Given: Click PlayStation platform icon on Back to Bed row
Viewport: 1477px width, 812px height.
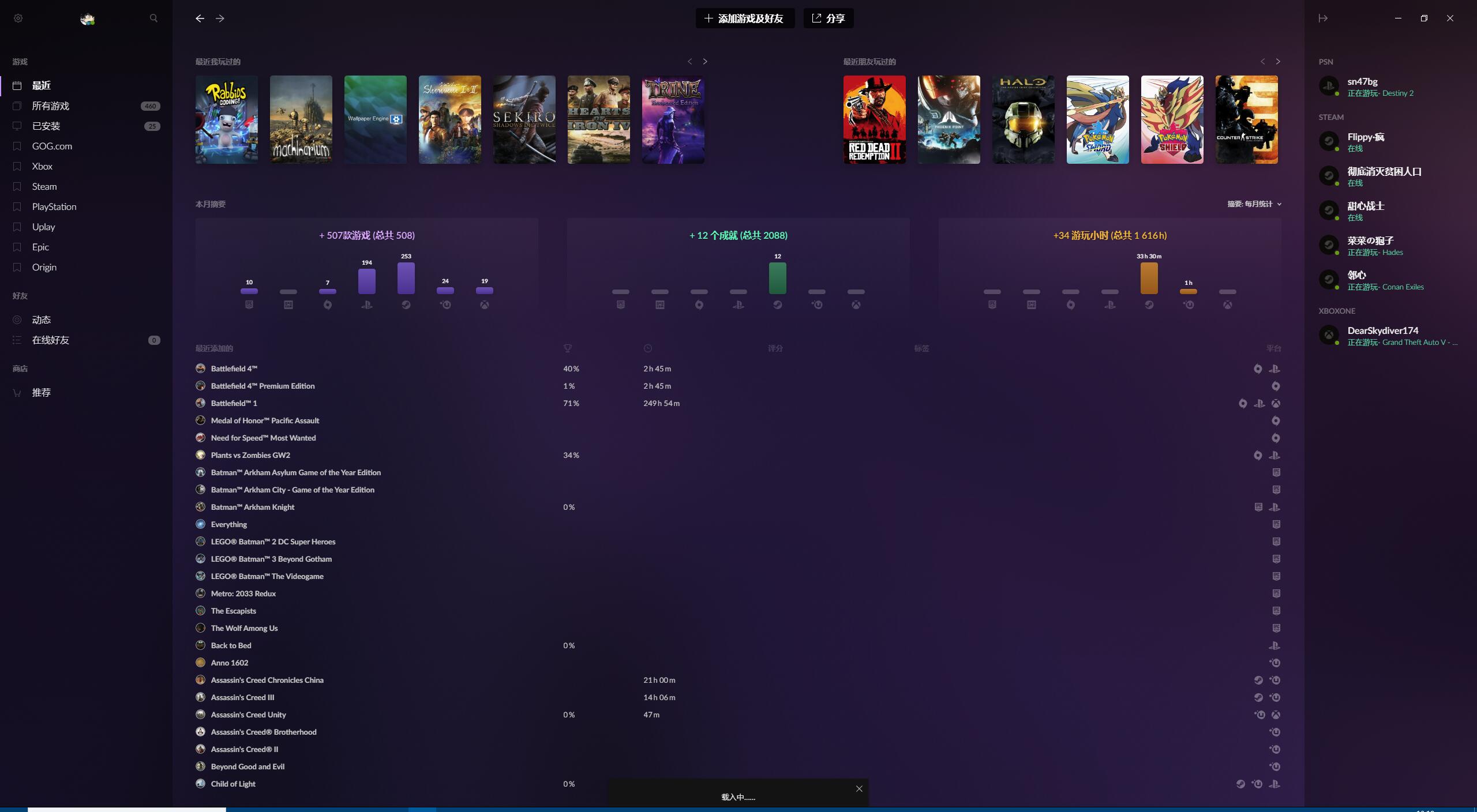Looking at the screenshot, I should tap(1274, 646).
